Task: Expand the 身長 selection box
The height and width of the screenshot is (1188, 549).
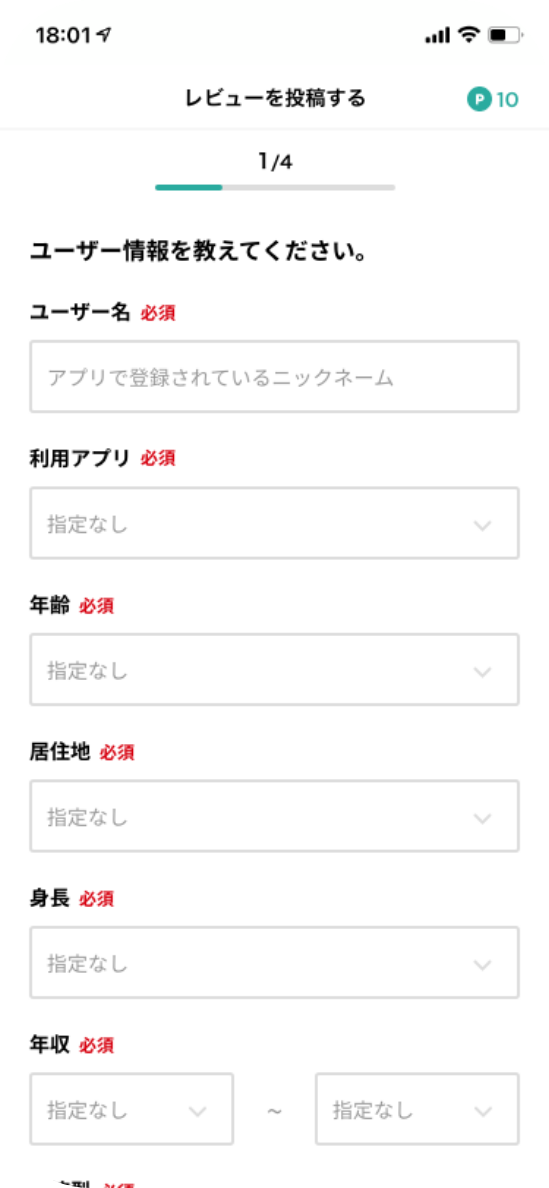Action: coord(274,962)
